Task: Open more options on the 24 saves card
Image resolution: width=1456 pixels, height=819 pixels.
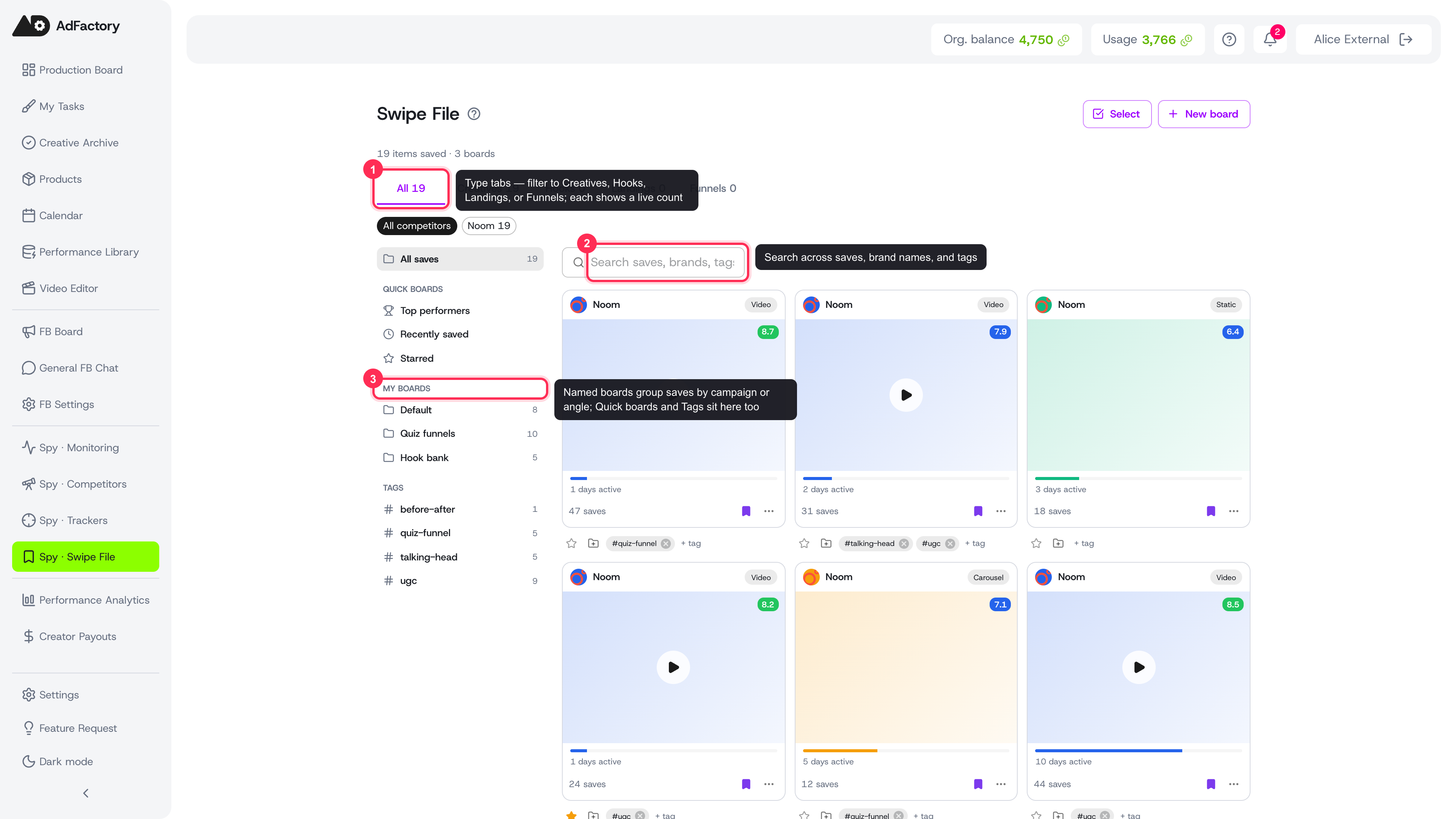Action: pyautogui.click(x=769, y=784)
